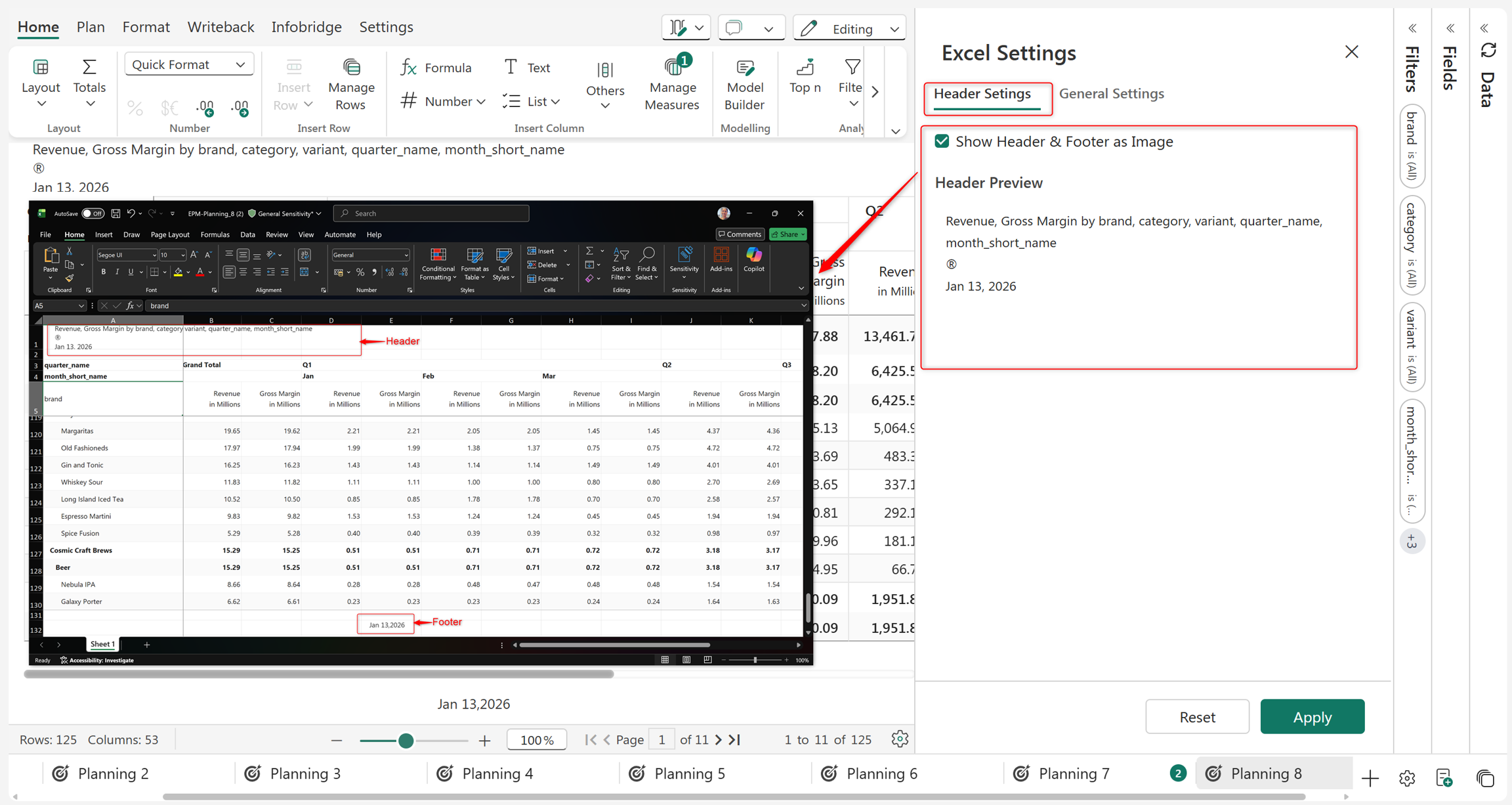1512x805 pixels.
Task: Uncheck Show Header & Footer as Image
Action: [942, 141]
